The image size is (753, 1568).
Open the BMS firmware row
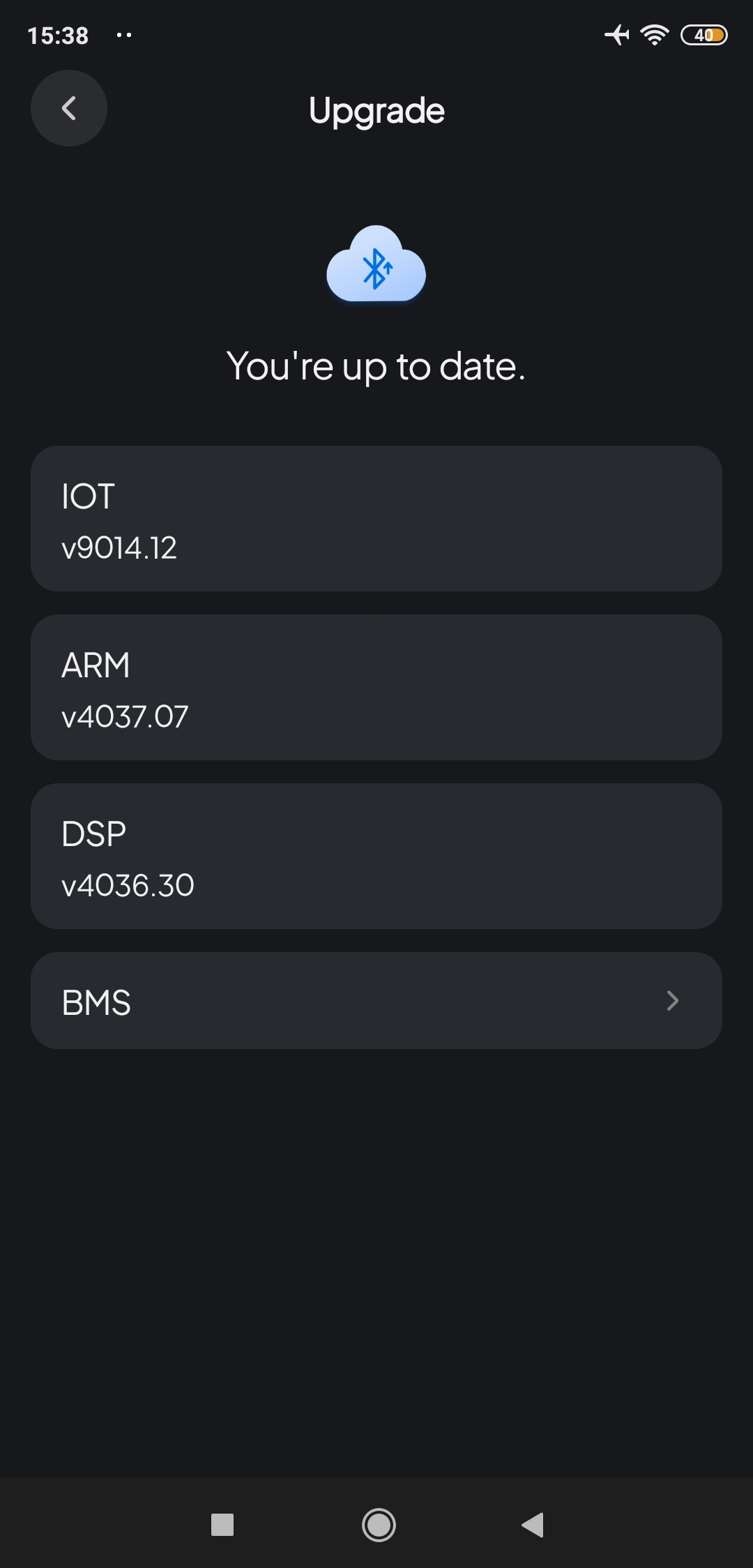tap(376, 1001)
